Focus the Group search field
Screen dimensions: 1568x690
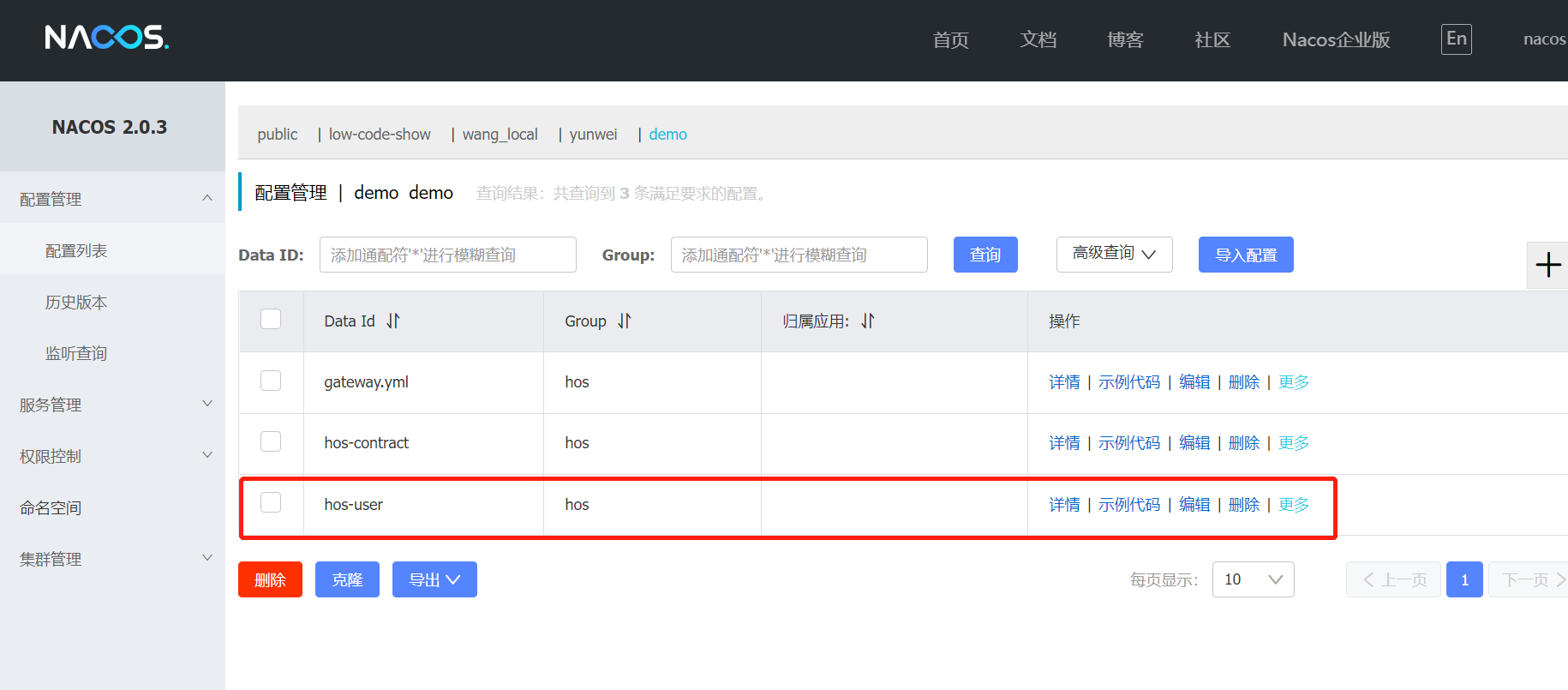(799, 255)
